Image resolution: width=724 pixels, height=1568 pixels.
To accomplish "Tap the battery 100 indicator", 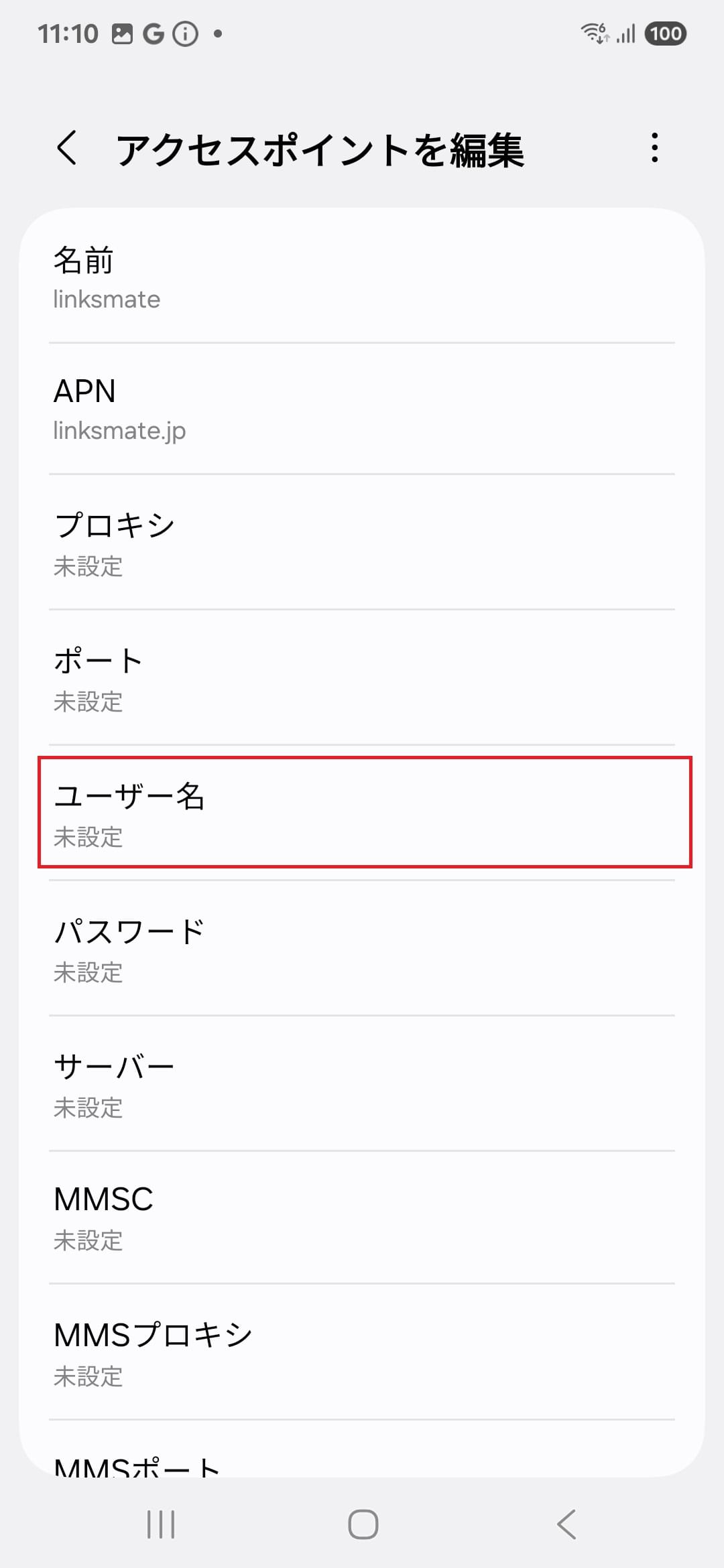I will coord(665,34).
